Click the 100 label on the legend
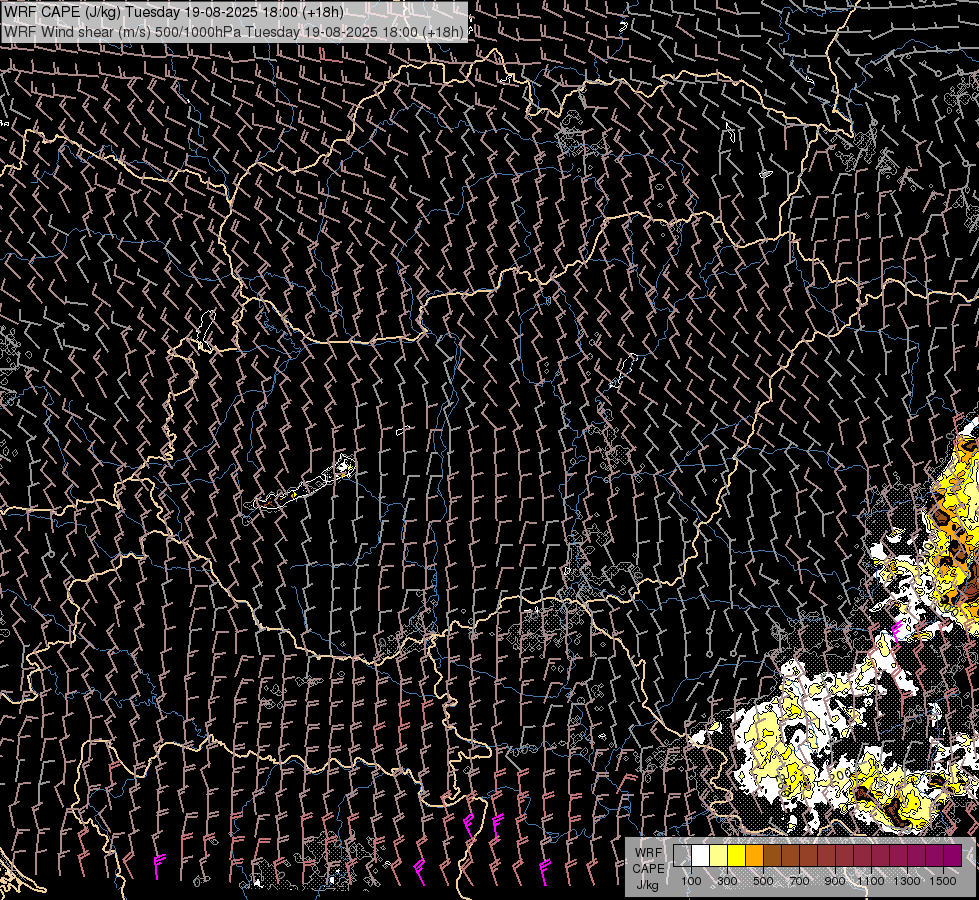The height and width of the screenshot is (900, 979). click(691, 881)
